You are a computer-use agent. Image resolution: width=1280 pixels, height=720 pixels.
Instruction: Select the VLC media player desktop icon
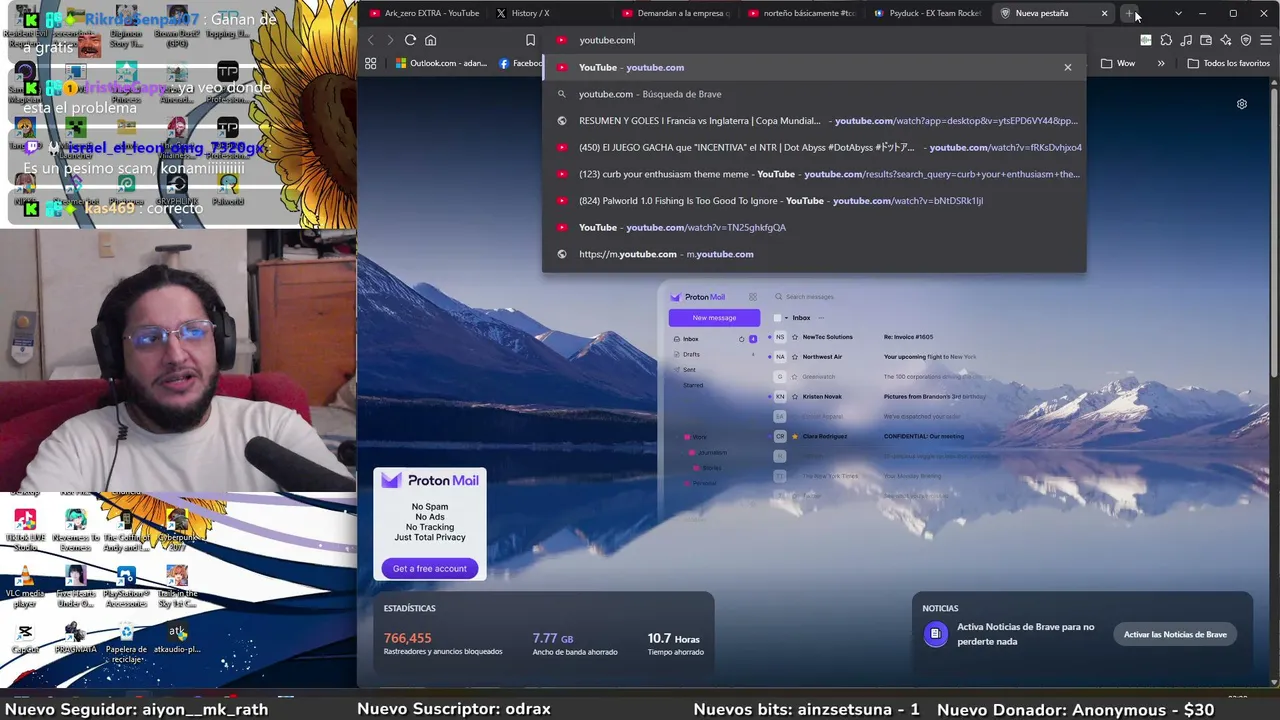[25, 587]
